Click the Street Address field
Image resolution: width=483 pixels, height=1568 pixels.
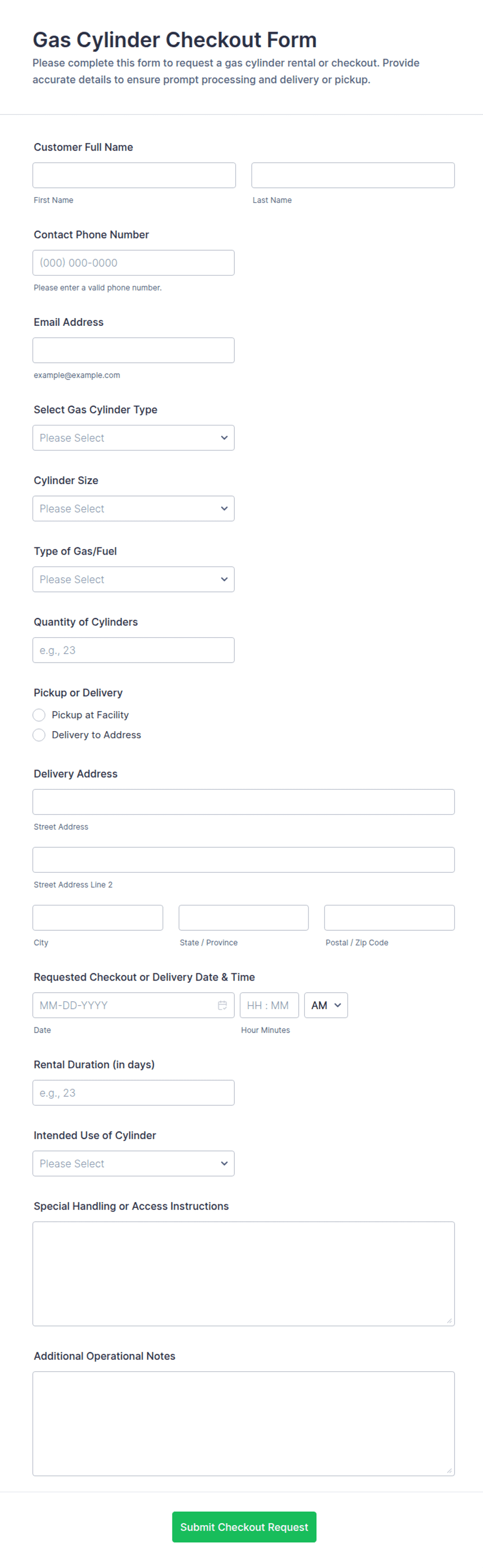pos(243,802)
